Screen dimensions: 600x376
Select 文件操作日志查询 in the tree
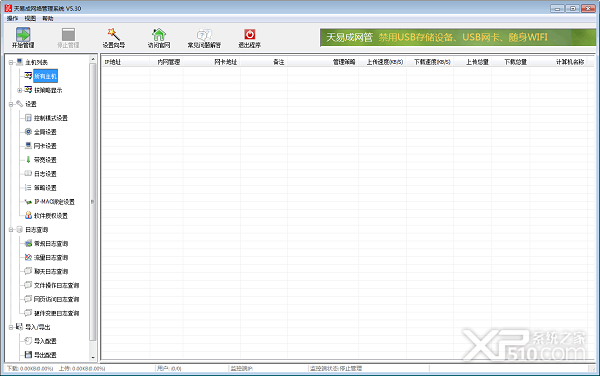click(57, 285)
